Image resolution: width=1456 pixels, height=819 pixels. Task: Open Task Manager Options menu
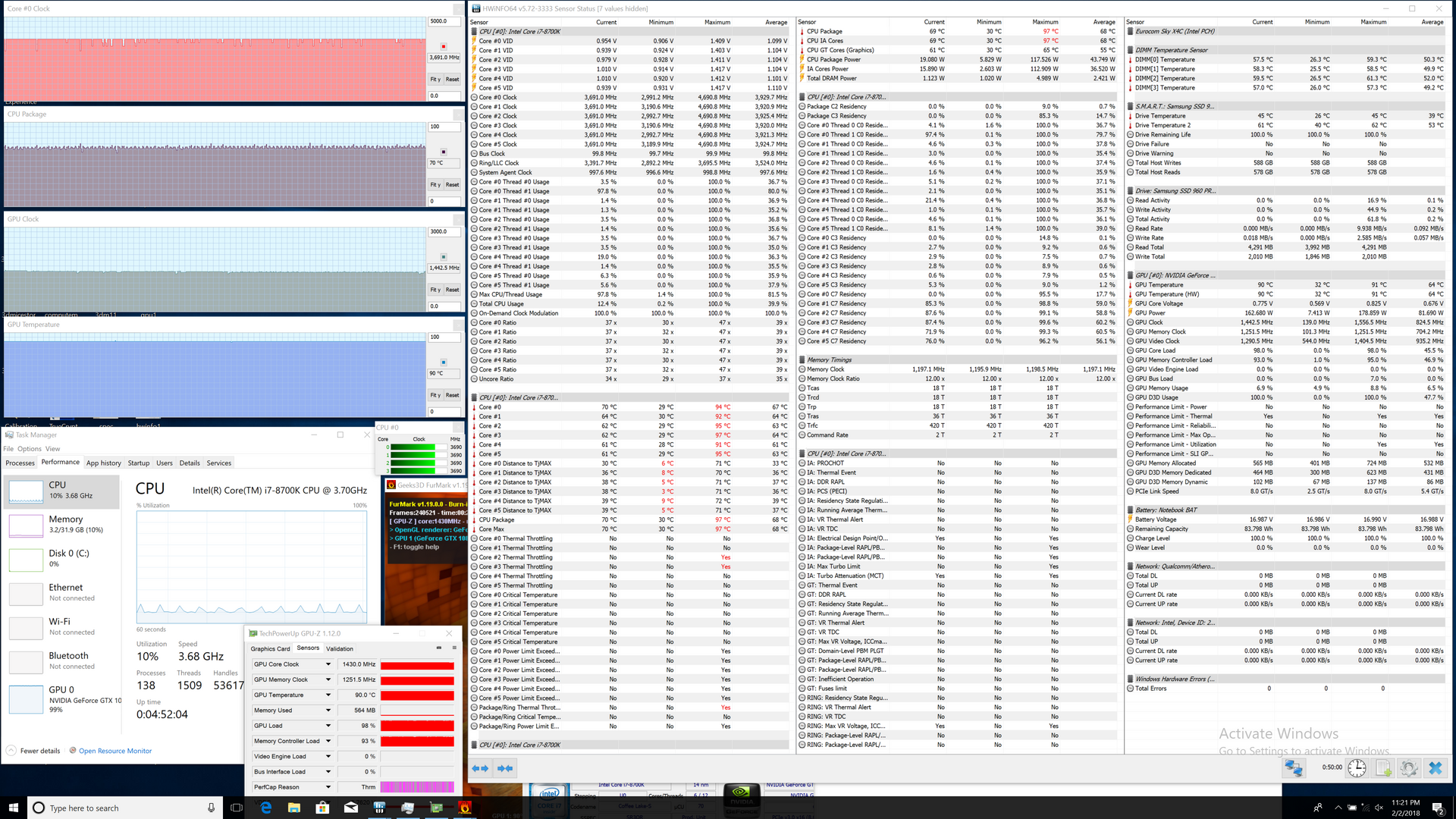tap(30, 449)
